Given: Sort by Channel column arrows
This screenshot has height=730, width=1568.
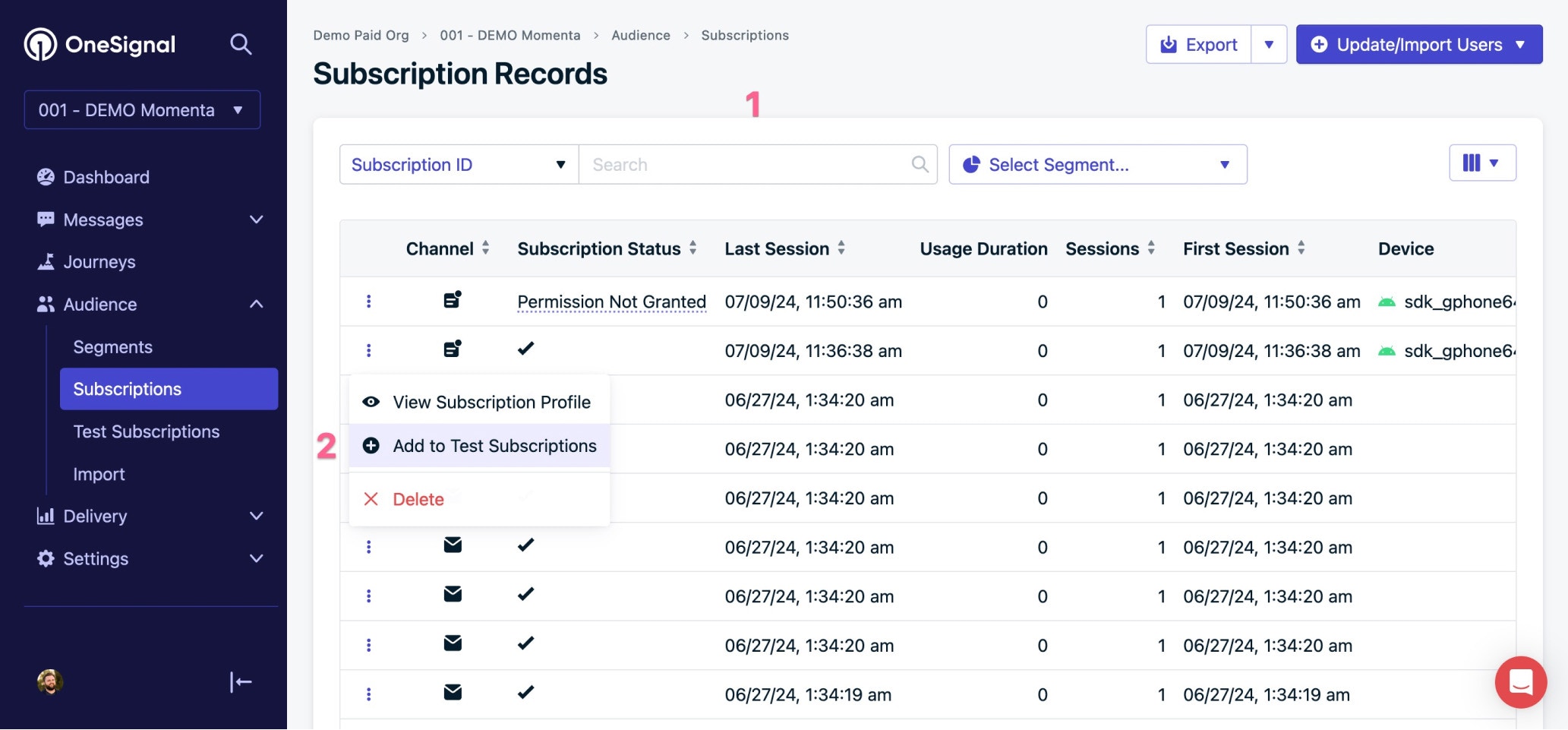Looking at the screenshot, I should tap(485, 248).
